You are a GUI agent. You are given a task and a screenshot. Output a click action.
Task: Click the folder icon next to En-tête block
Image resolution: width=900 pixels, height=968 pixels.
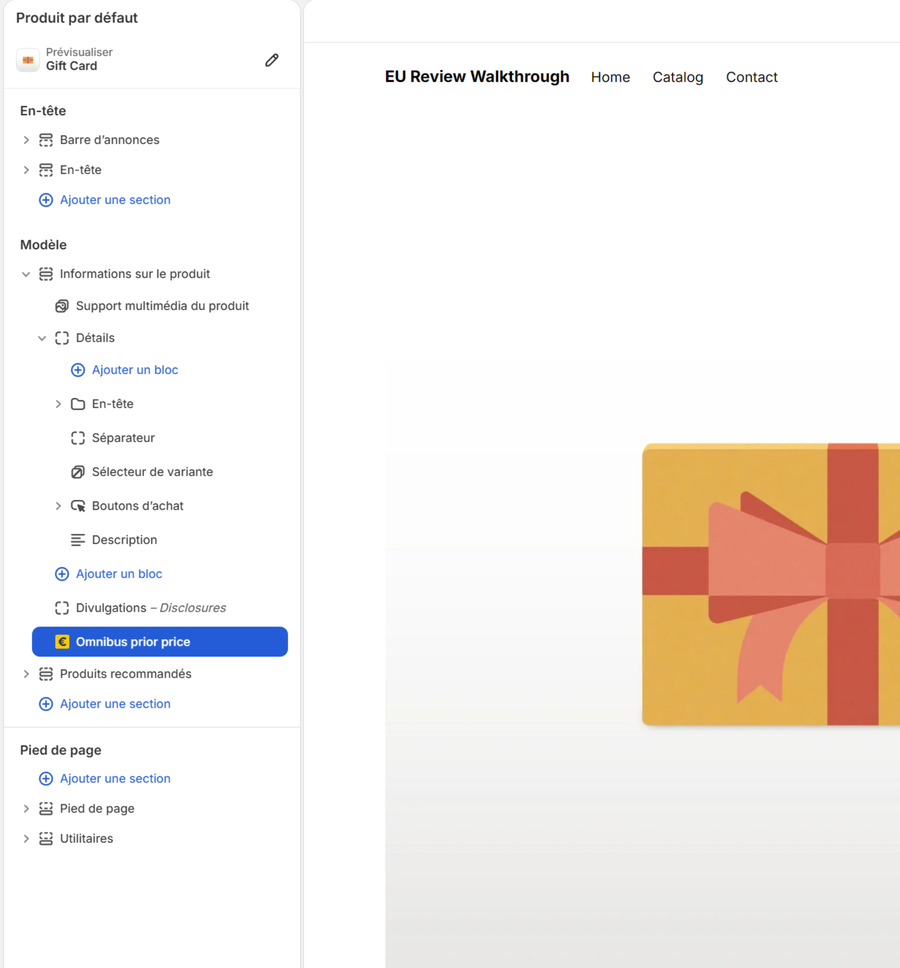pyautogui.click(x=78, y=404)
